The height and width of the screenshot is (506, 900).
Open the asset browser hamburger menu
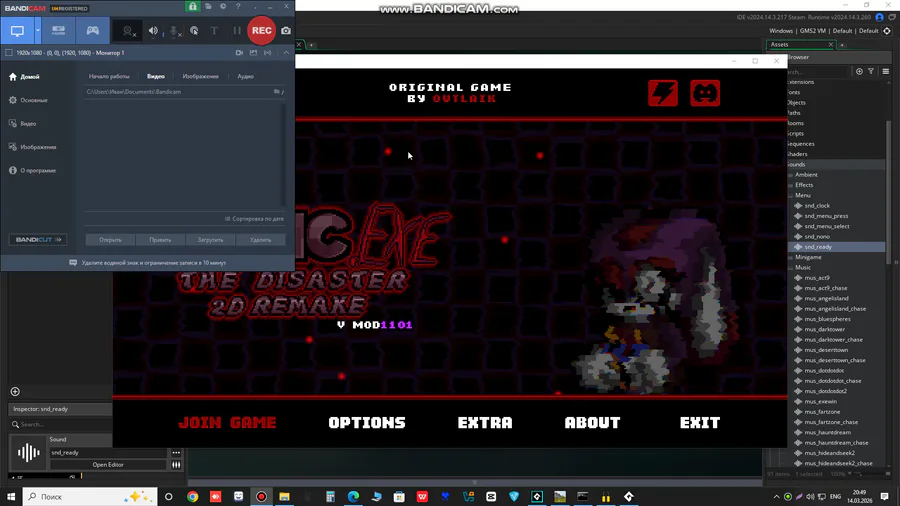(886, 72)
